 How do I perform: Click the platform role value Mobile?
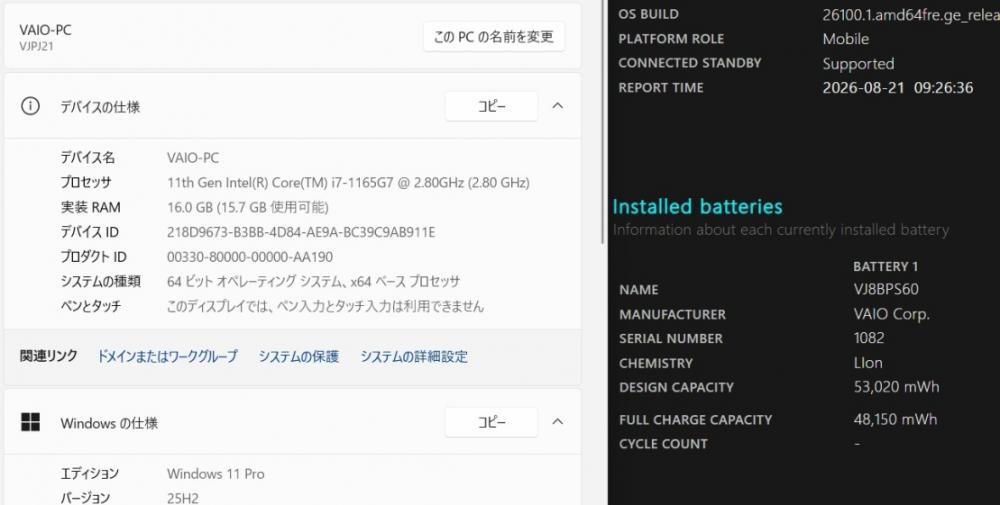click(x=846, y=39)
